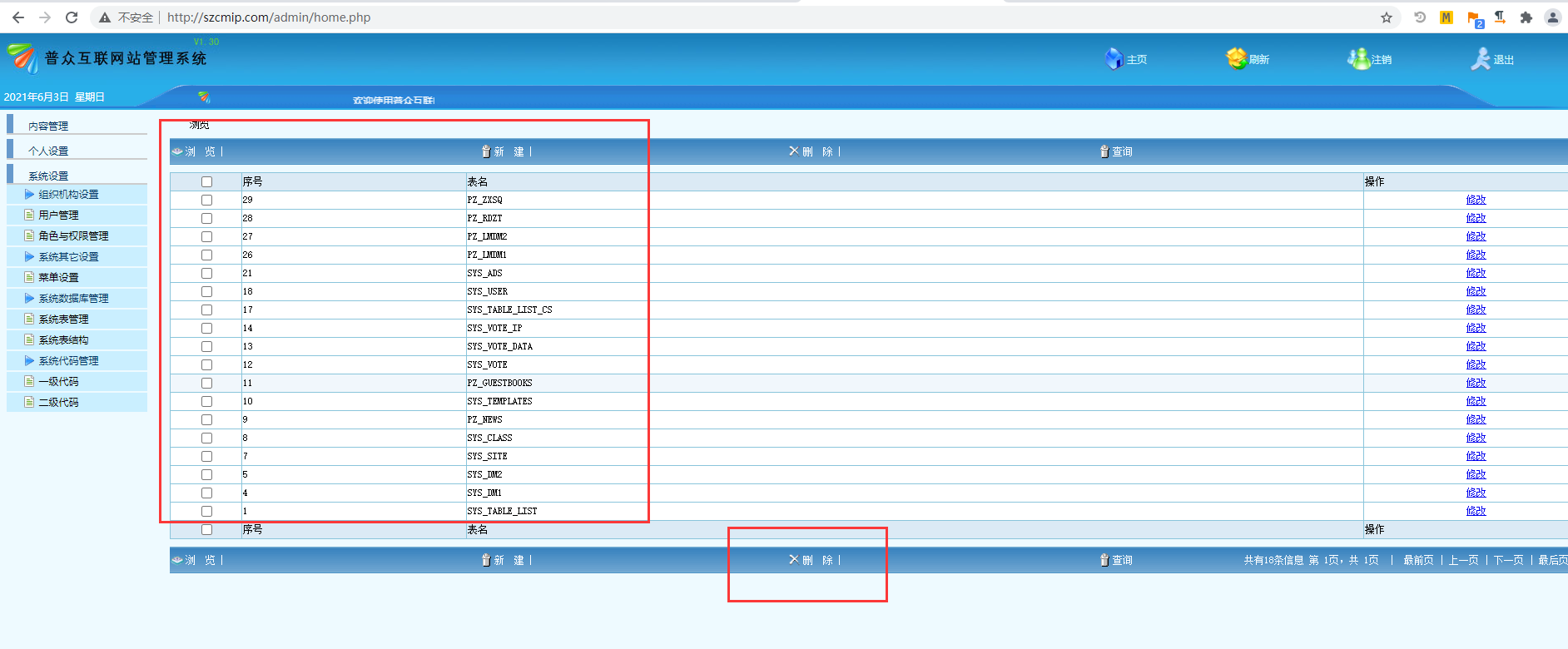Go to next page via 下一页
This screenshot has height=649, width=1568.
pyautogui.click(x=1508, y=560)
